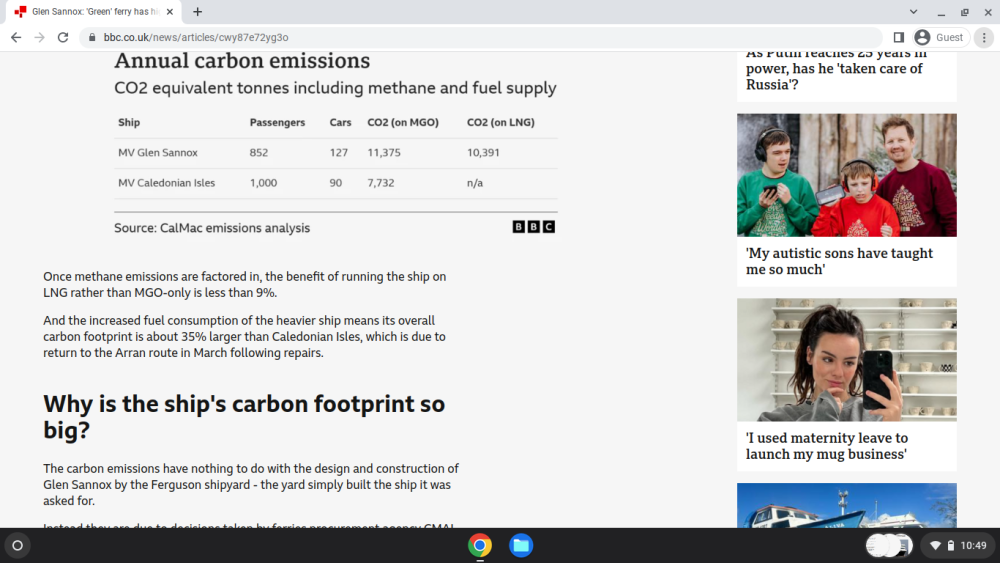
Task: Click the browser forward arrow
Action: point(40,38)
